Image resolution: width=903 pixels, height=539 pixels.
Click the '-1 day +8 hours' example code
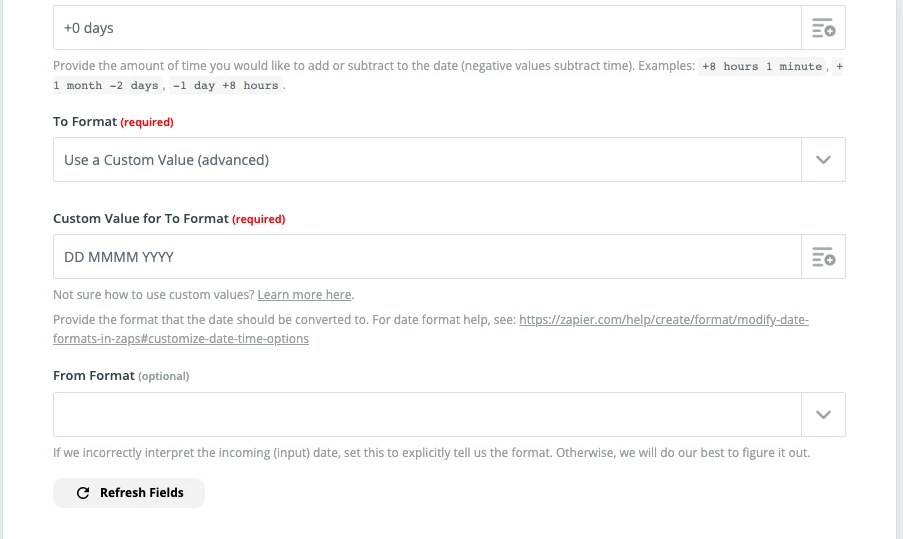[225, 85]
